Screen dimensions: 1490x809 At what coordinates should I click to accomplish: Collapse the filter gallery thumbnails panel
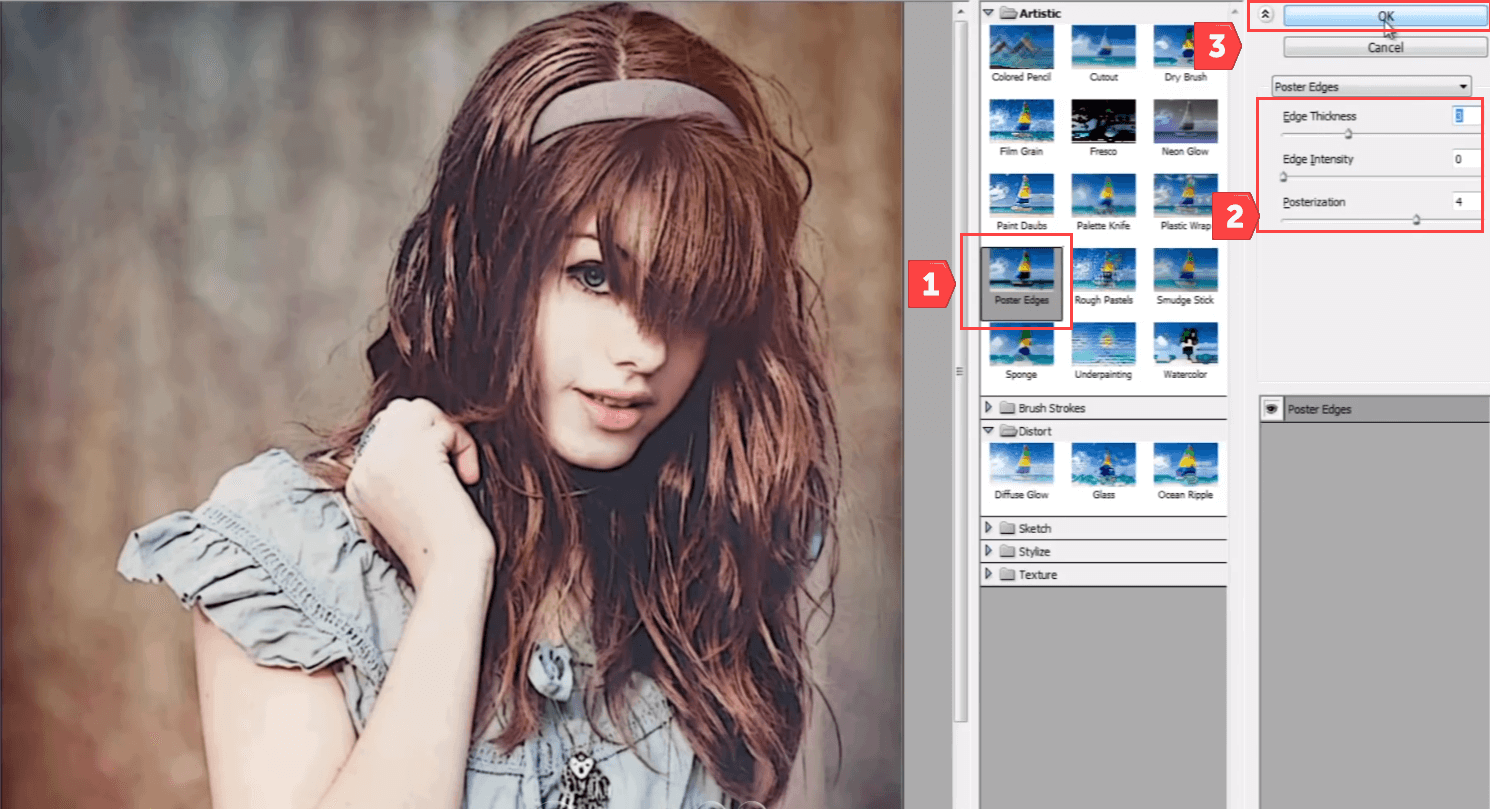click(1266, 15)
